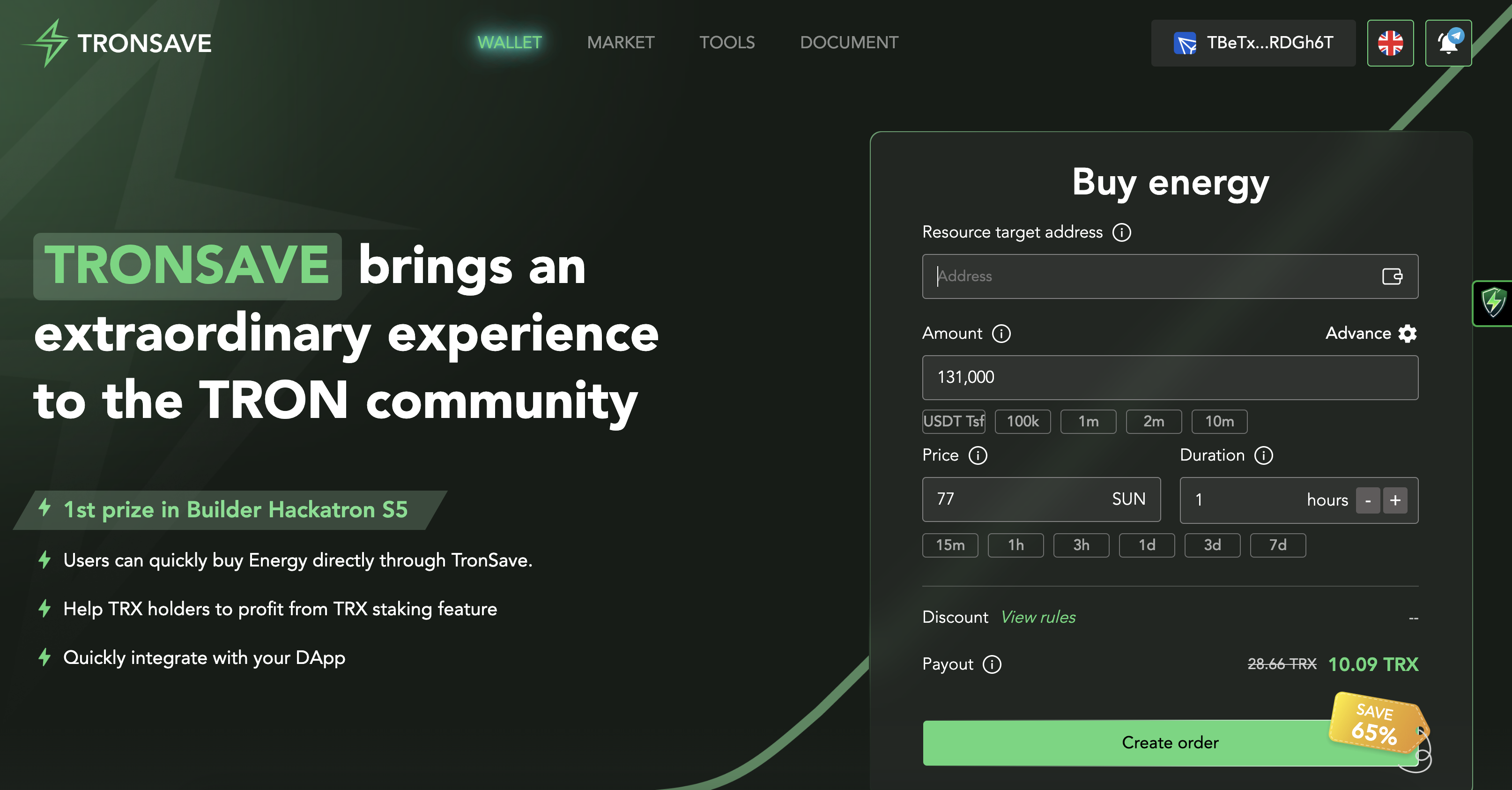Click the struck-through 28.66 TRX price
1512x790 pixels.
click(x=1282, y=664)
